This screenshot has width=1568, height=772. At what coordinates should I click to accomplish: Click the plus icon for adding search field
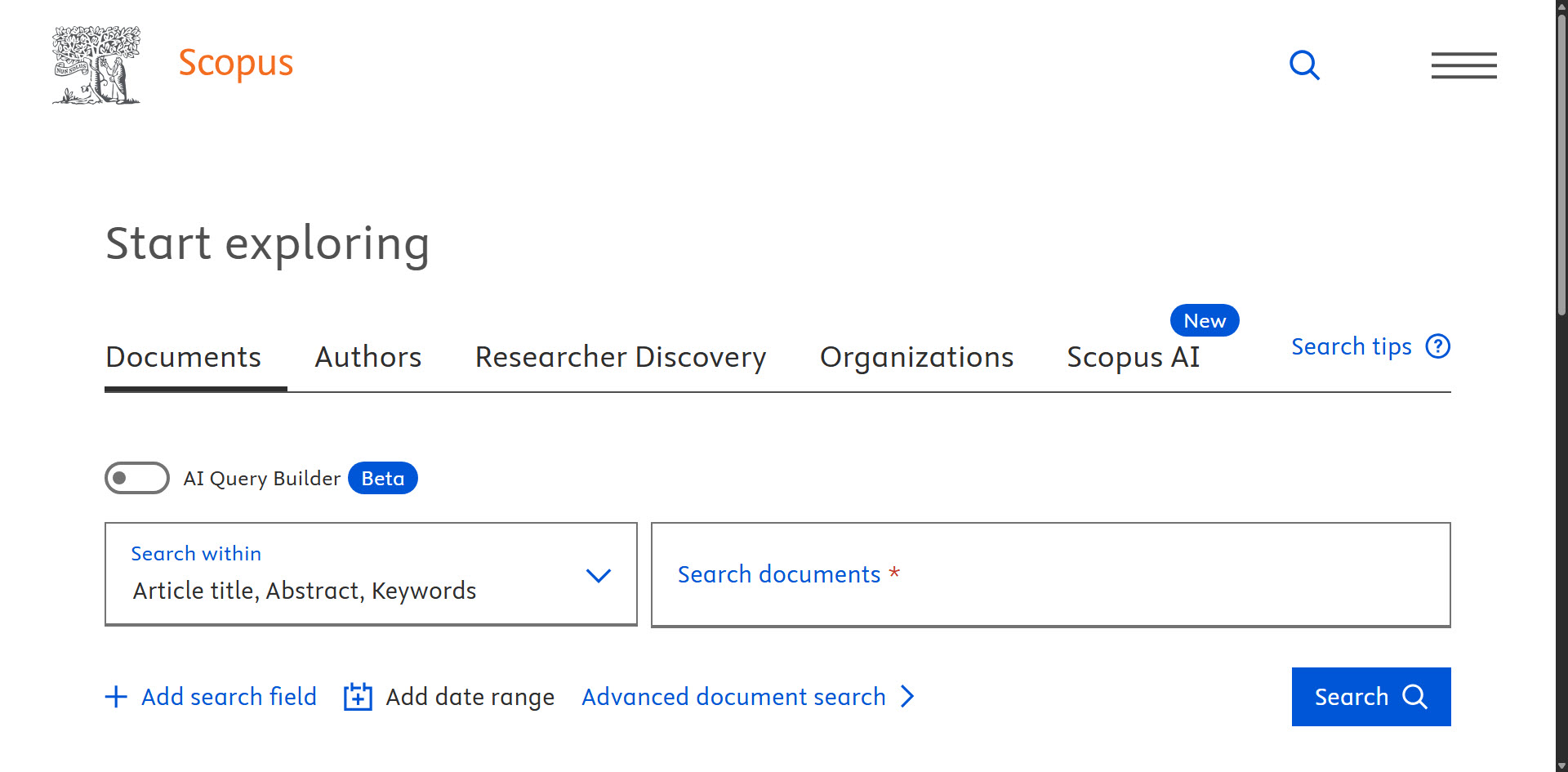tap(117, 697)
